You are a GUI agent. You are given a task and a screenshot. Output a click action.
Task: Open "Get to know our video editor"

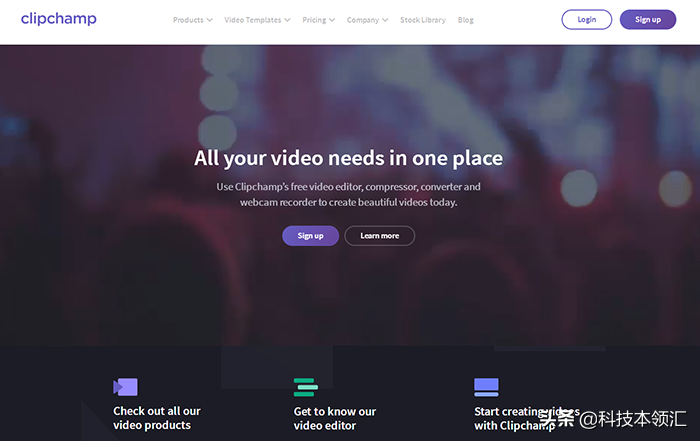coord(334,418)
